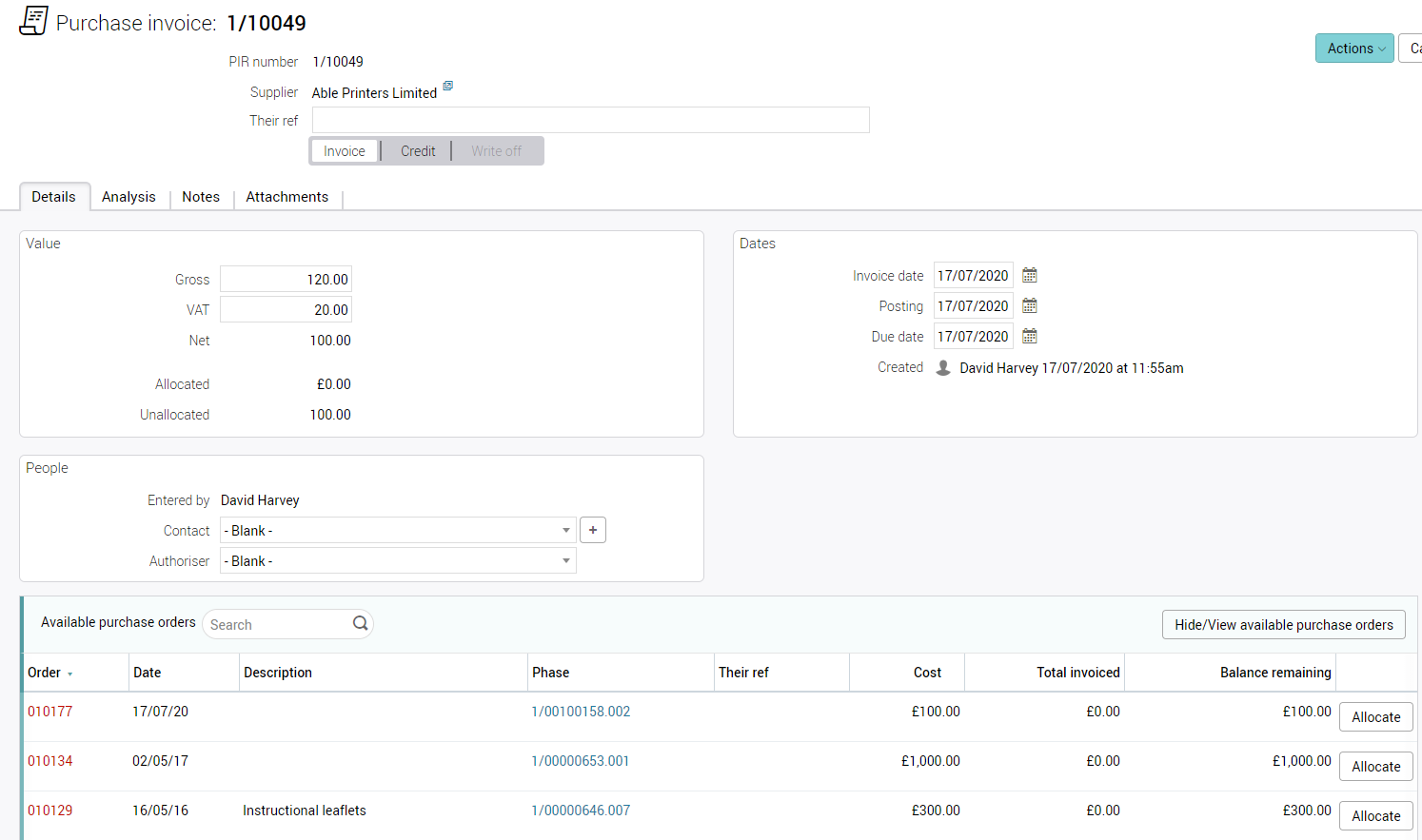Image resolution: width=1422 pixels, height=840 pixels.
Task: Open the Posting date calendar picker
Action: [1029, 306]
